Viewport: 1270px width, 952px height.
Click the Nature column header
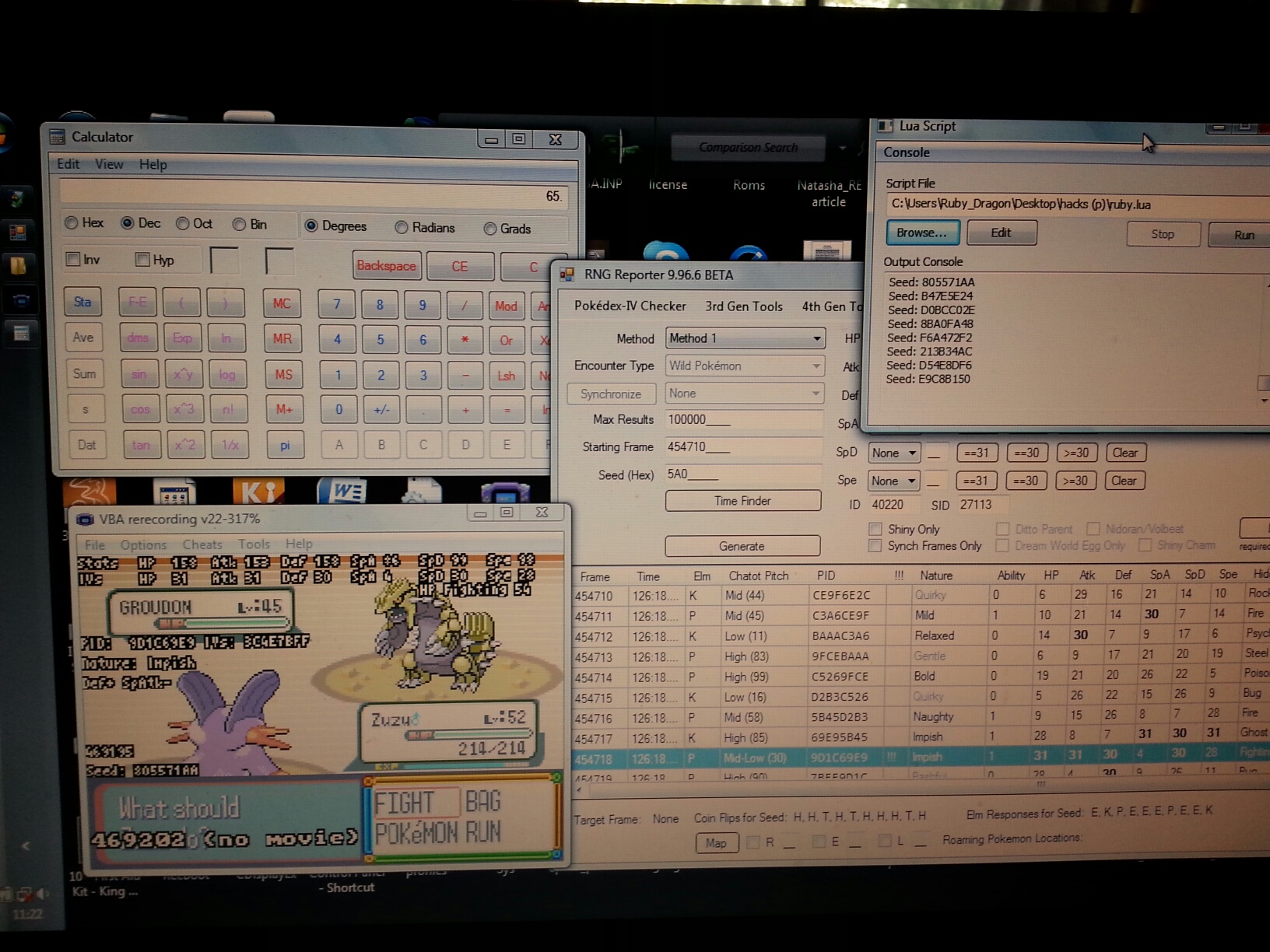coord(936,576)
